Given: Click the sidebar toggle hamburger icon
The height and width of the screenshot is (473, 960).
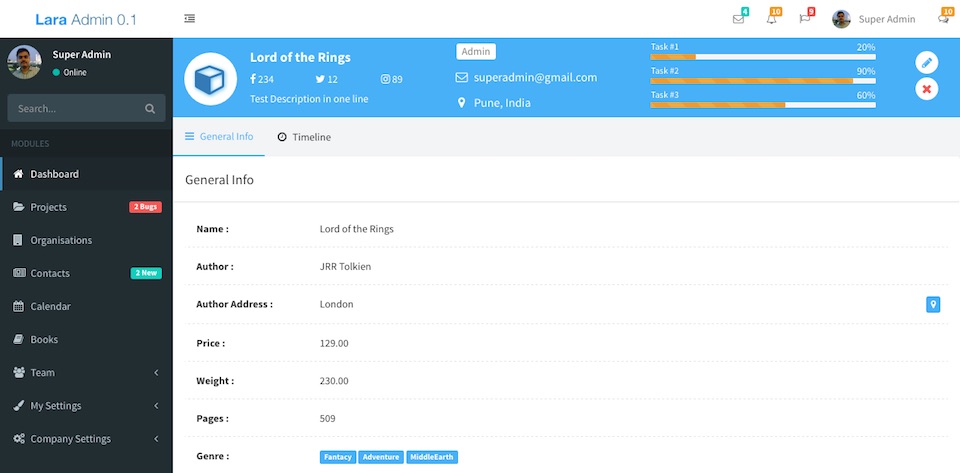Looking at the screenshot, I should [x=190, y=19].
